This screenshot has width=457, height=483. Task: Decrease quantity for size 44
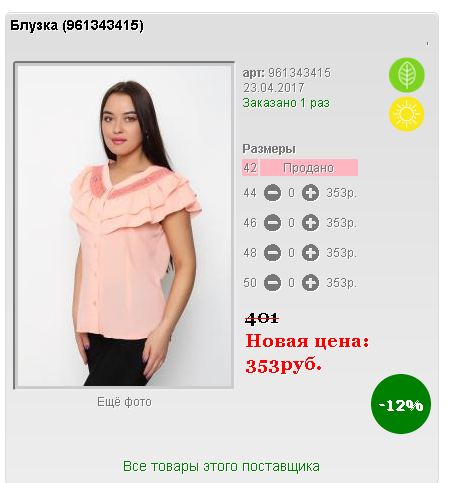click(272, 193)
